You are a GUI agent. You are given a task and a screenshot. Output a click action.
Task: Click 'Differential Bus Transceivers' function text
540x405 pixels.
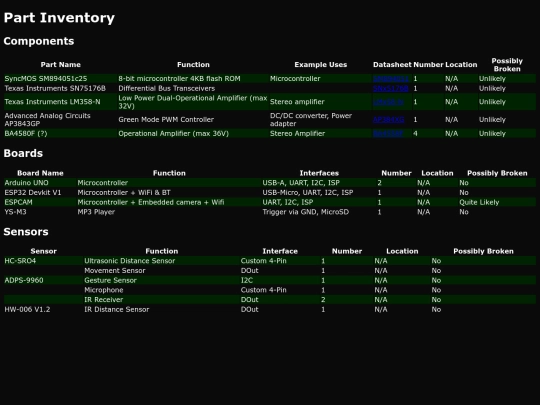pos(167,89)
